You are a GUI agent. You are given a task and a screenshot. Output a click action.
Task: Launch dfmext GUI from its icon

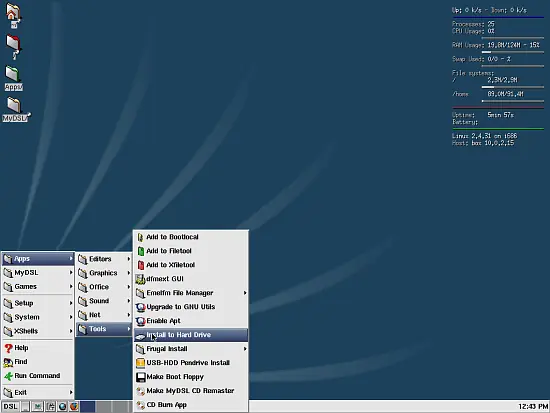click(x=140, y=279)
